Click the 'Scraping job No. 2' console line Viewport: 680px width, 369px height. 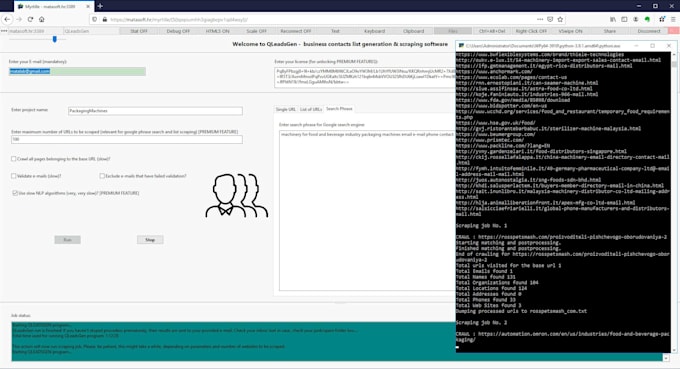481,323
